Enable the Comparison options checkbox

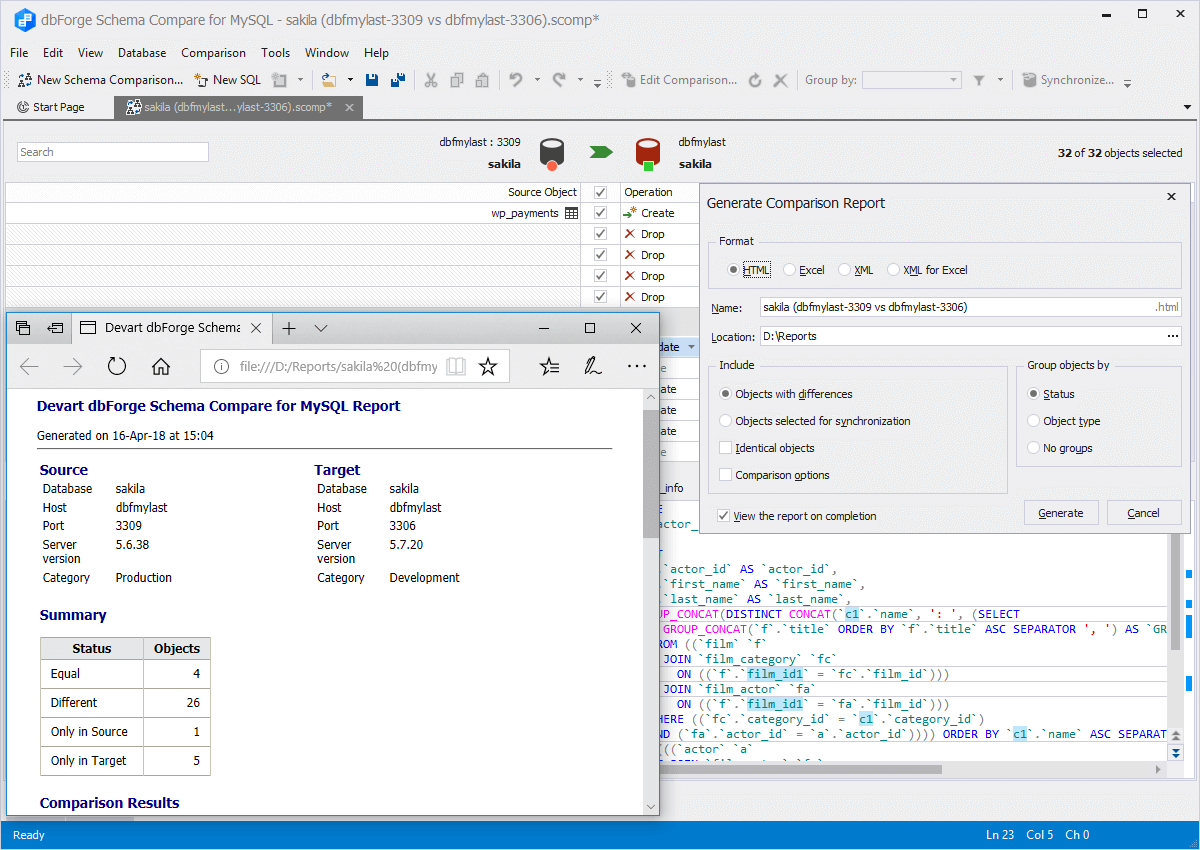(x=727, y=475)
